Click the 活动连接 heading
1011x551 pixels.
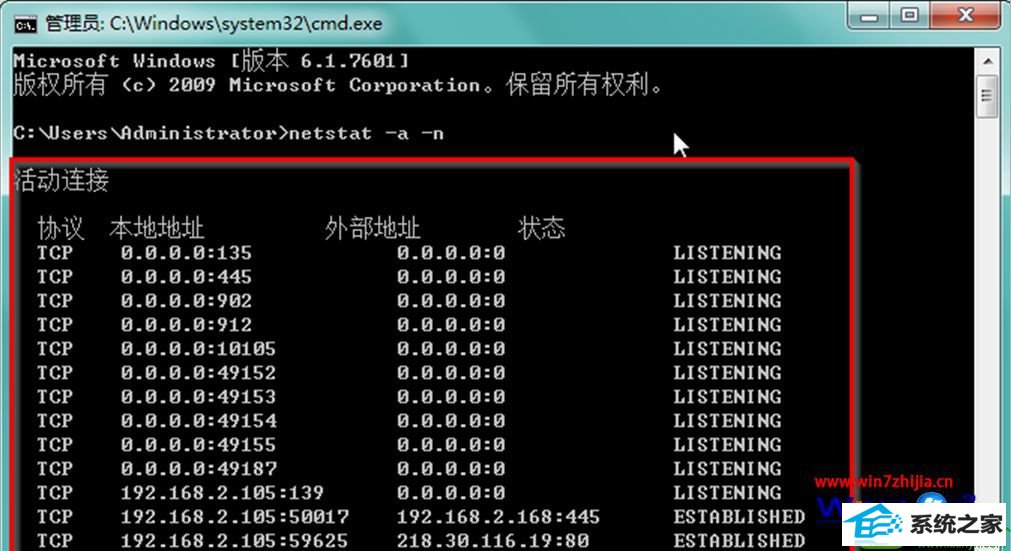click(61, 180)
